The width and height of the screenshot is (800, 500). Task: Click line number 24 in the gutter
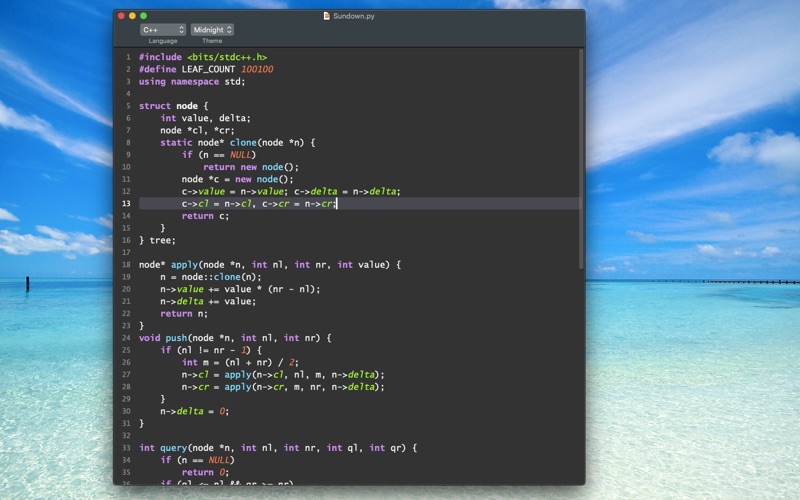(126, 338)
